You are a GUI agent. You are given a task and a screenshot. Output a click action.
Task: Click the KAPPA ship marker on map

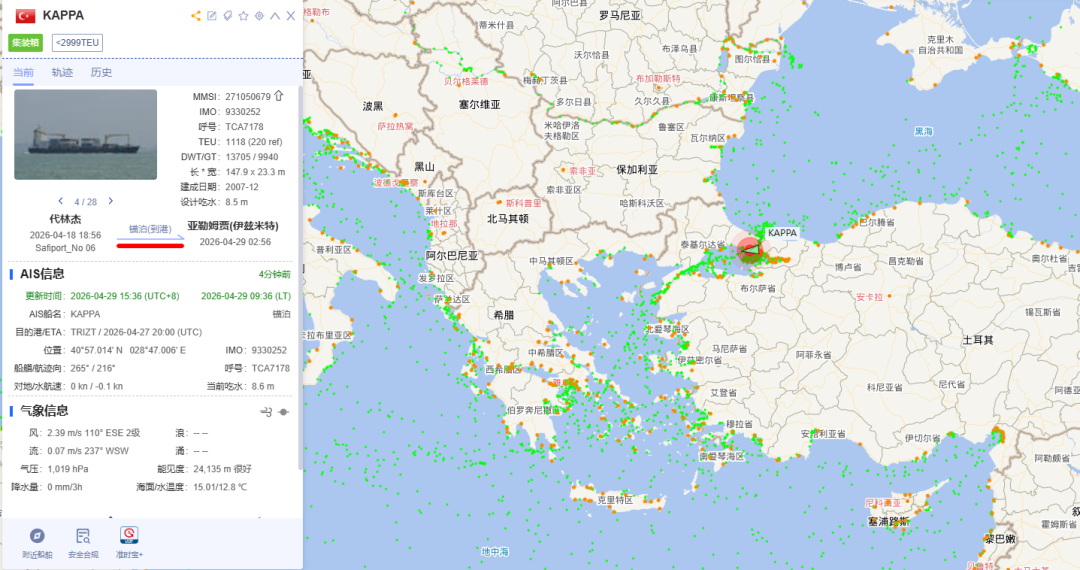click(750, 249)
